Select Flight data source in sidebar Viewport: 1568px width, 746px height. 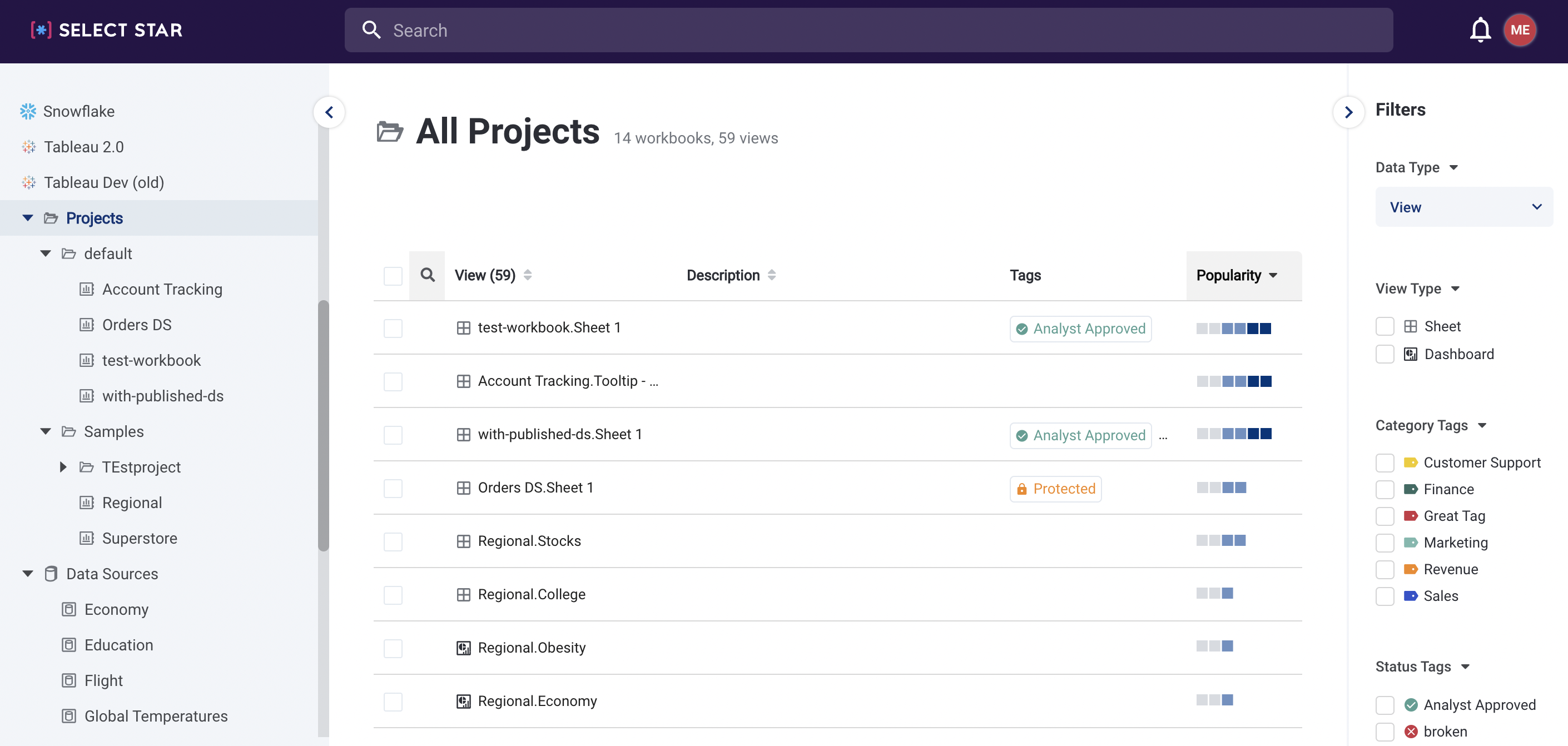103,680
